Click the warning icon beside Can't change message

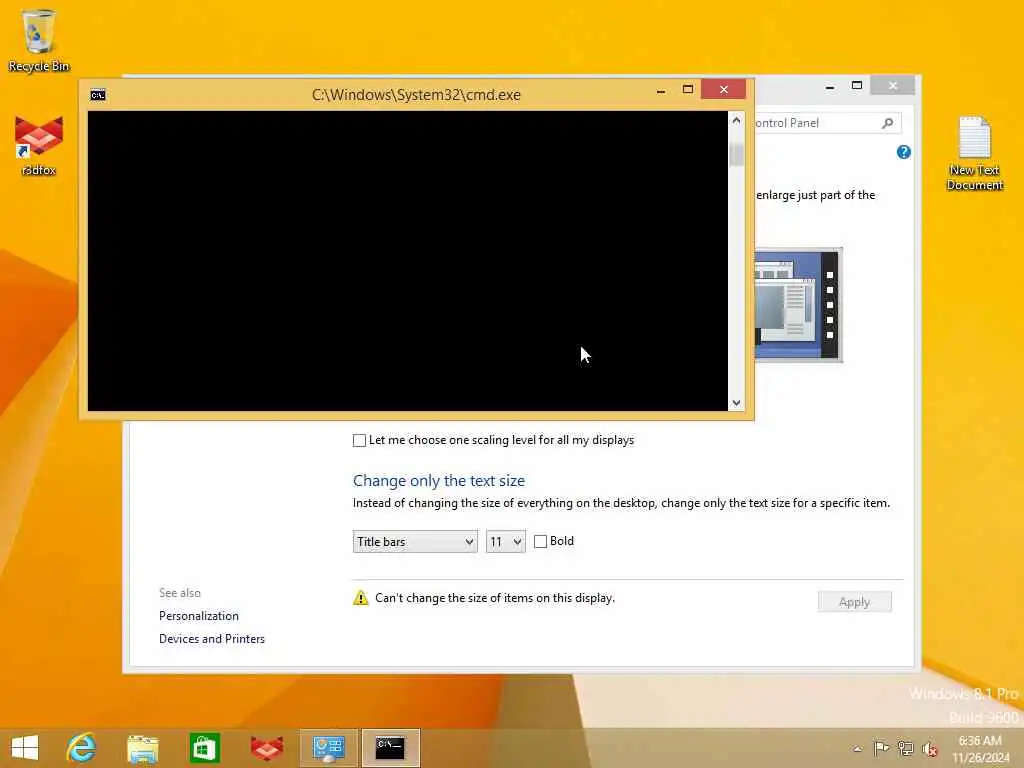(360, 598)
